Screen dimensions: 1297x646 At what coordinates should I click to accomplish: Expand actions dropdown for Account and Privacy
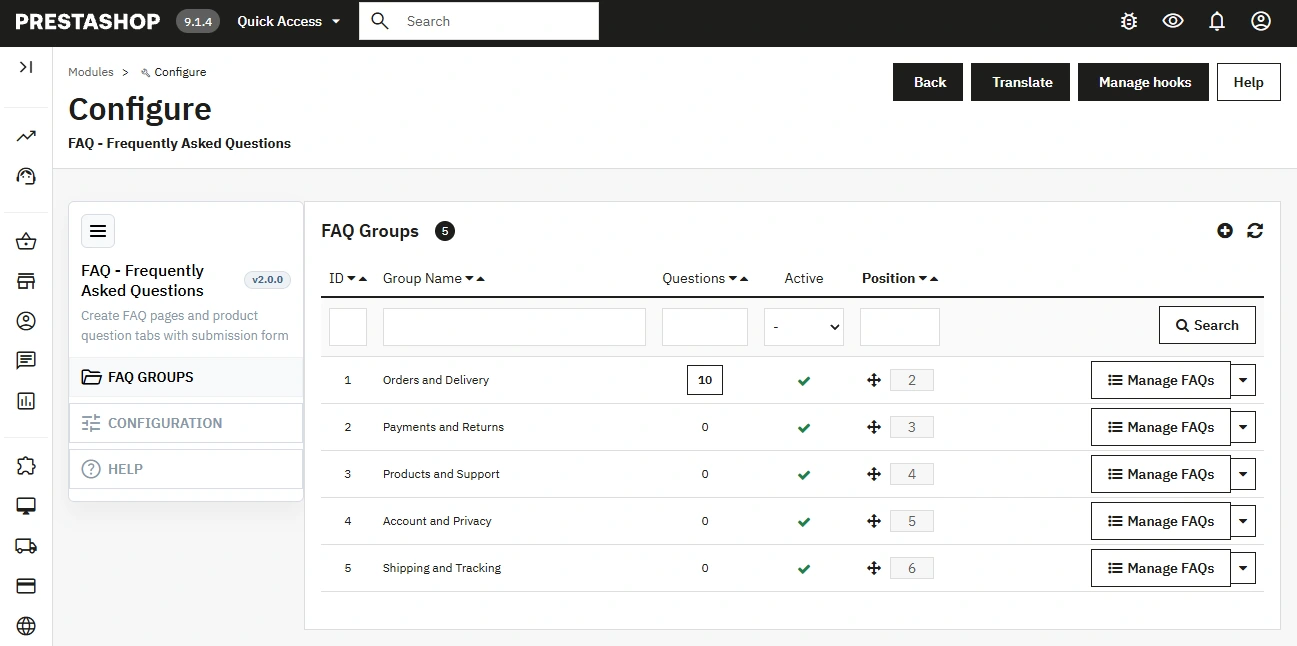tap(1243, 521)
